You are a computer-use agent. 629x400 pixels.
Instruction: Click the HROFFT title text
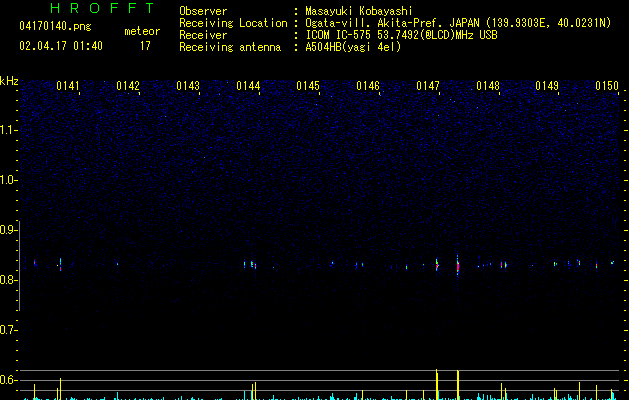click(x=103, y=8)
